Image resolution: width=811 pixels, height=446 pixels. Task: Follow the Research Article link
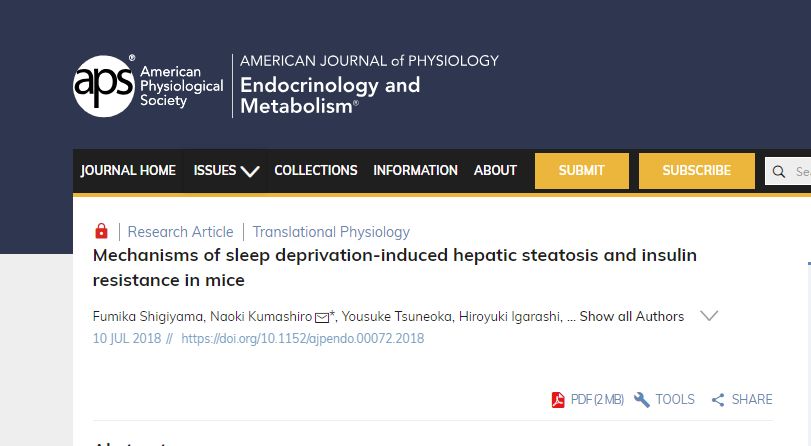(x=181, y=232)
